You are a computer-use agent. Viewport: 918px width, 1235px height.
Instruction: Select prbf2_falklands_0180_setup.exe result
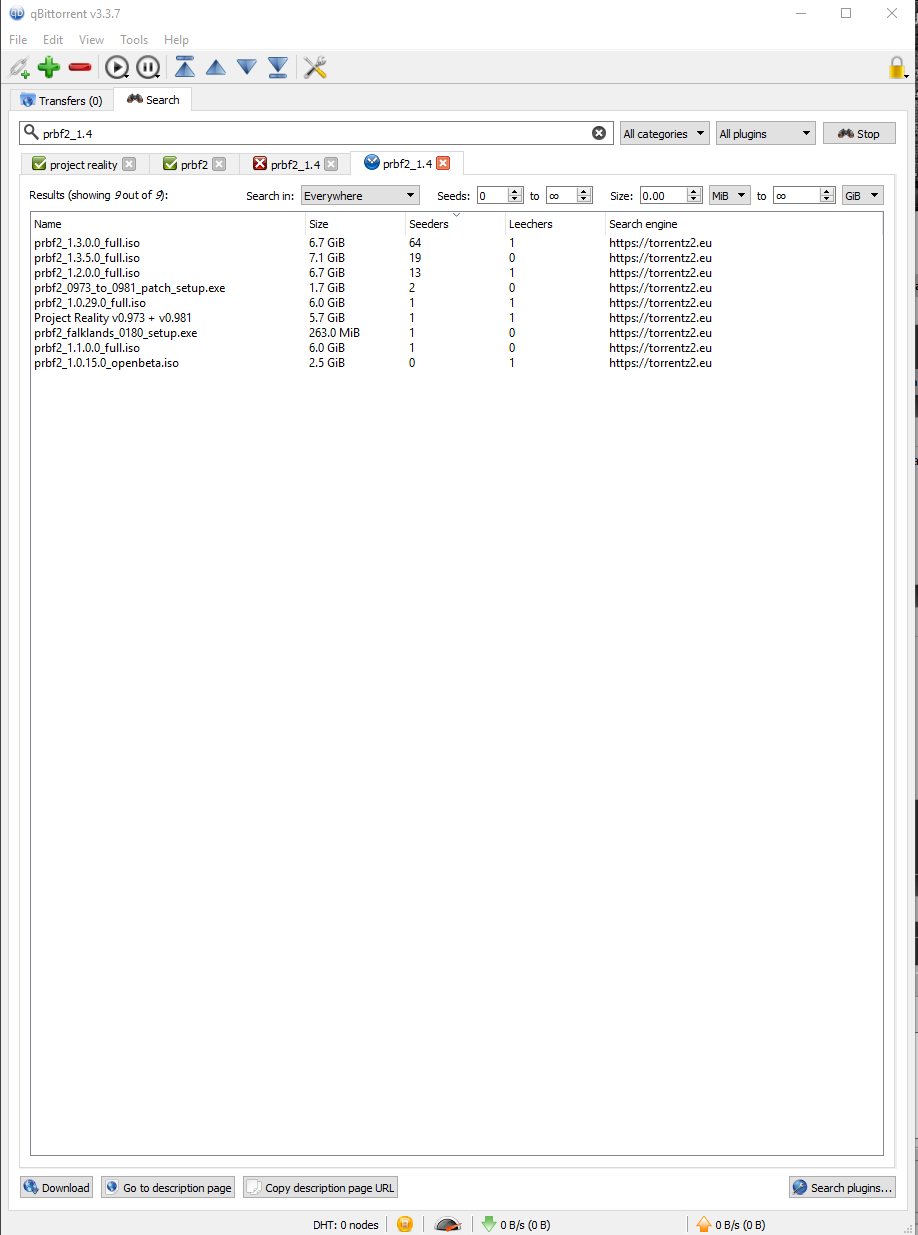[456, 332]
